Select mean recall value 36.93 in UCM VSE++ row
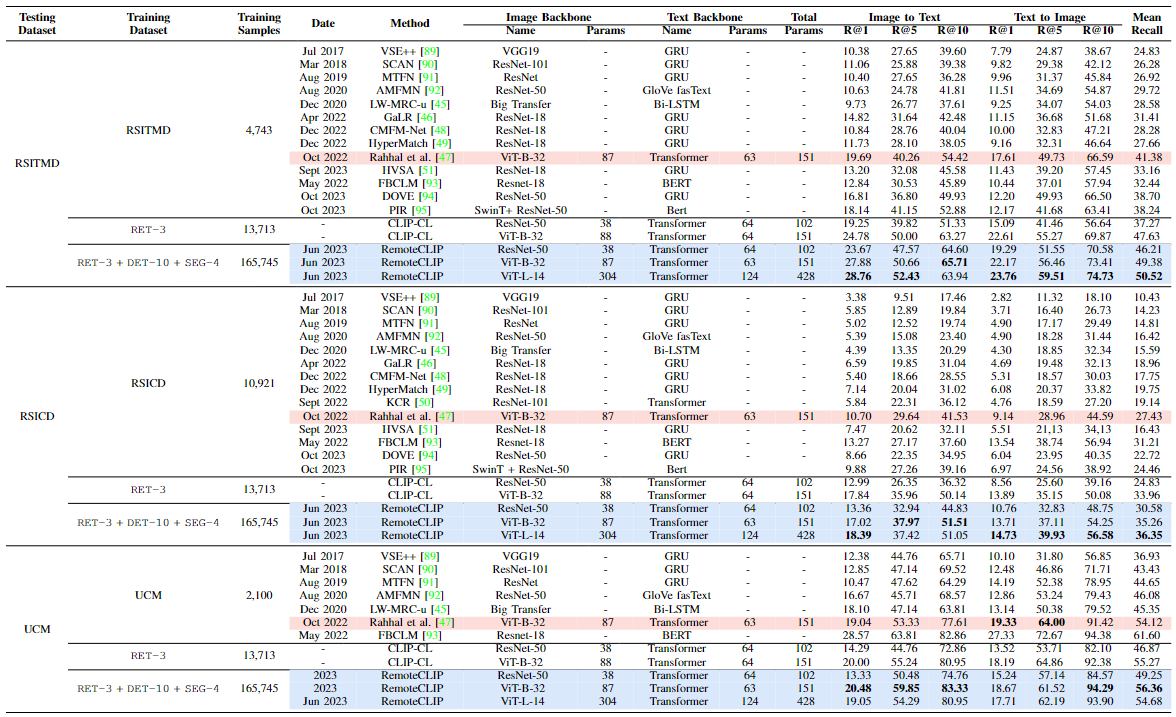This screenshot has height=717, width=1176. pos(1147,556)
